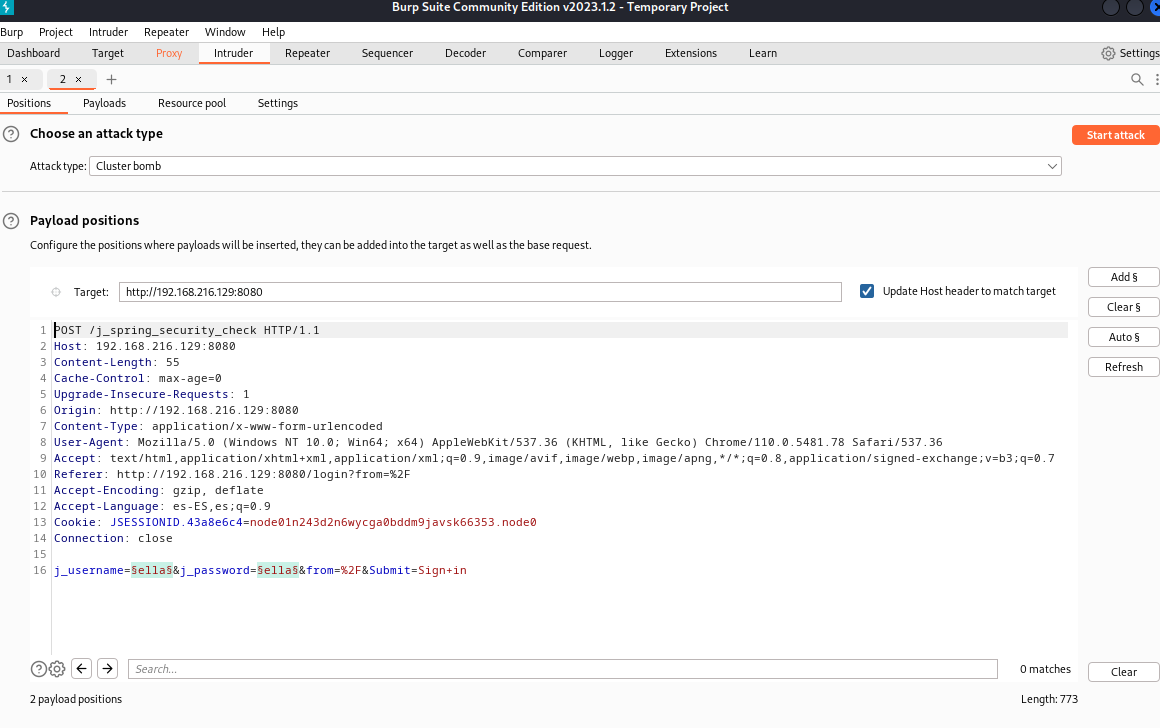Image resolution: width=1160 pixels, height=728 pixels.
Task: Toggle Update Host header to match target
Action: pos(867,291)
